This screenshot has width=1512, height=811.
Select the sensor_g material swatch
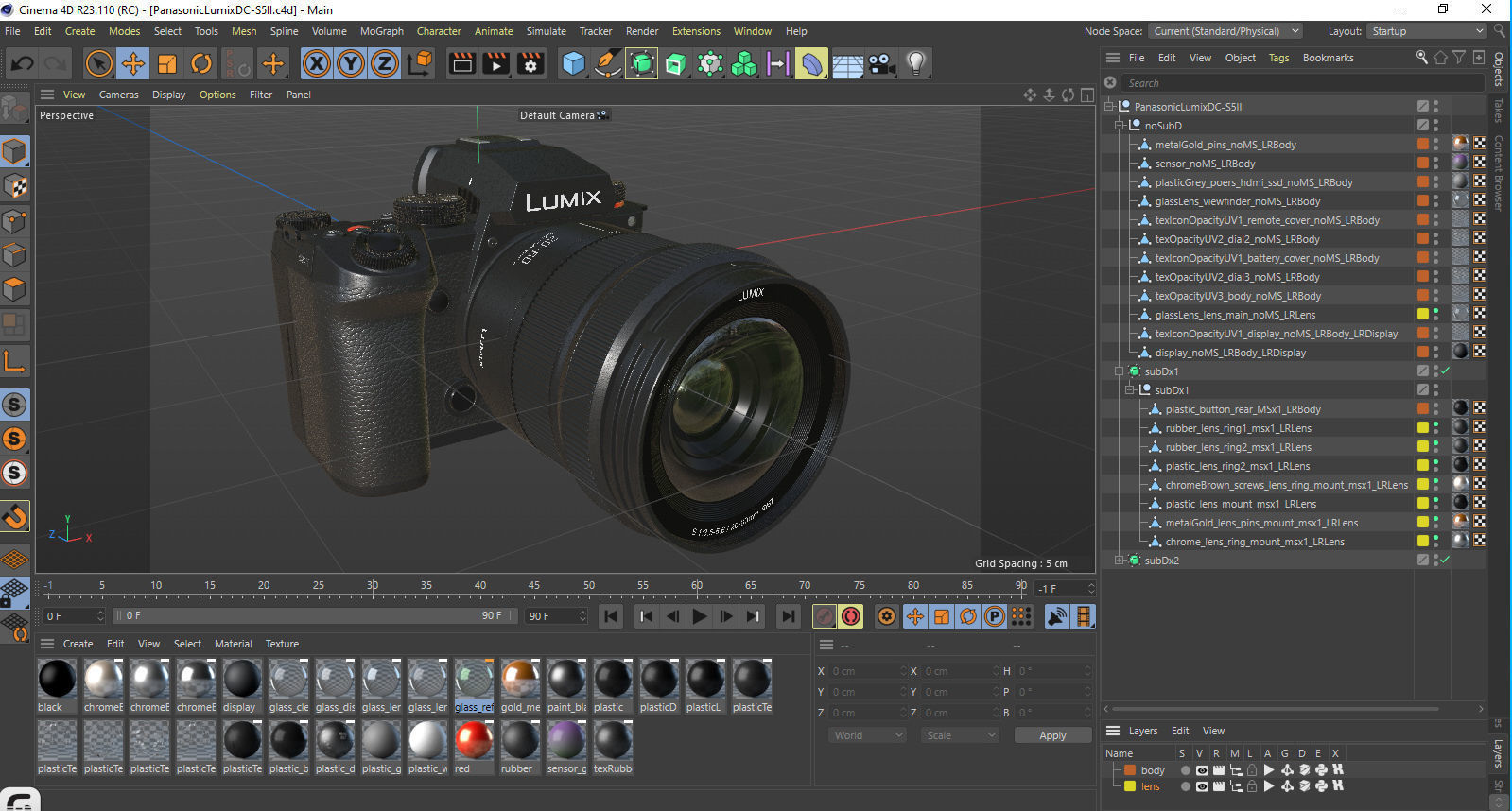tap(566, 748)
